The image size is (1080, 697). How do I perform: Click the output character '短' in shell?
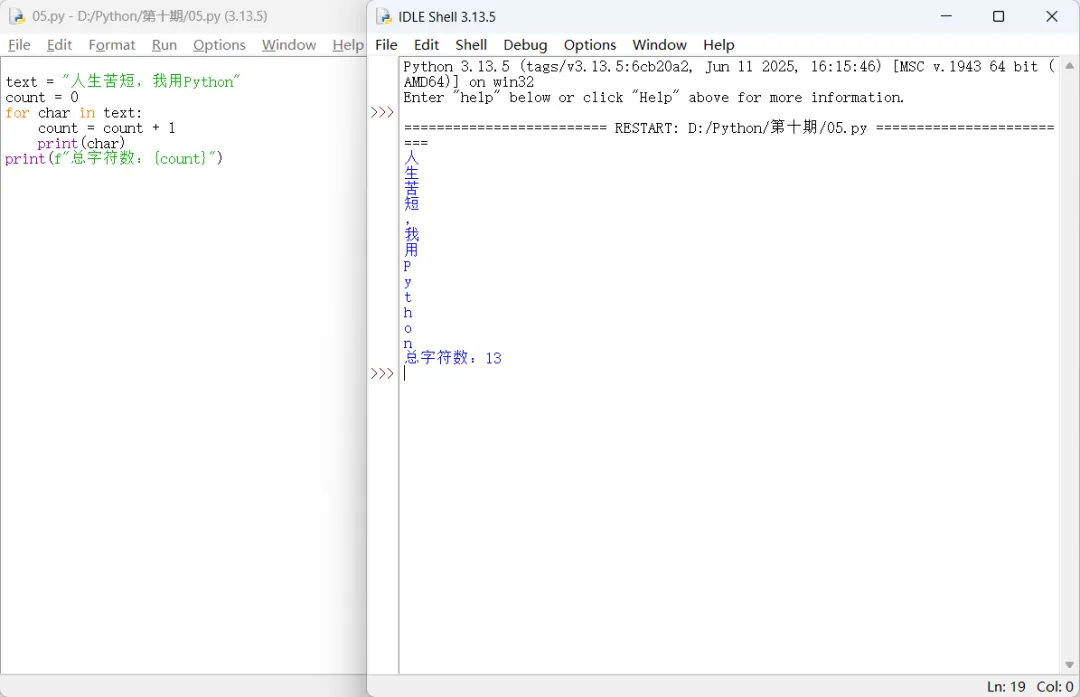point(411,203)
